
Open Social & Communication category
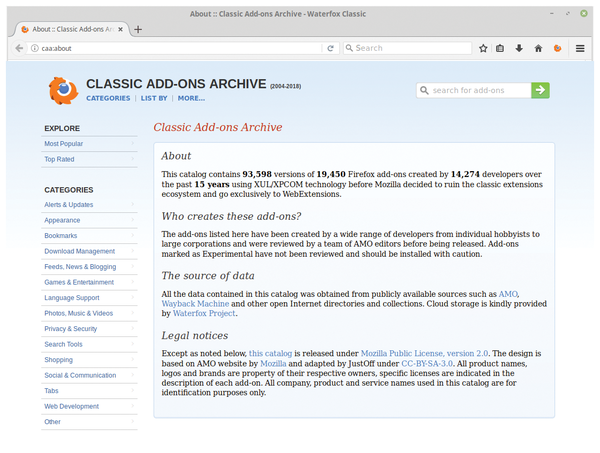tap(89, 375)
